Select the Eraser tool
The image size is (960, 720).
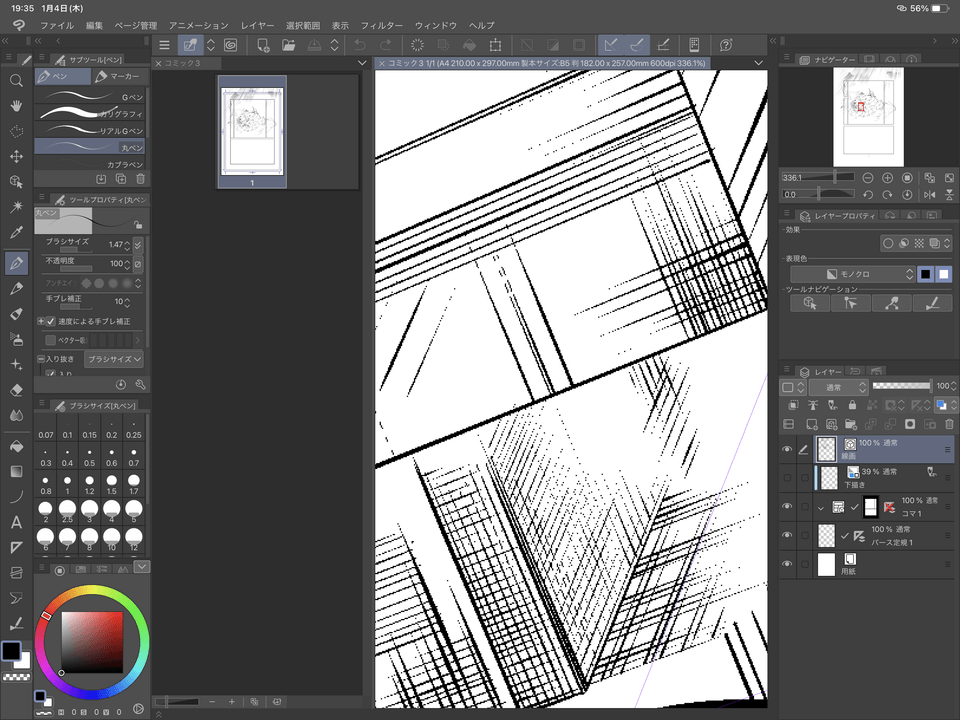coord(16,390)
